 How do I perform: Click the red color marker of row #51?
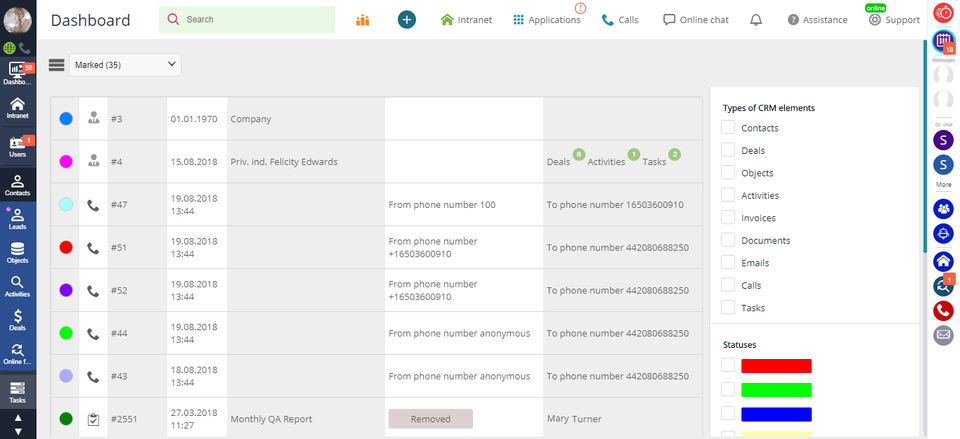[x=66, y=247]
